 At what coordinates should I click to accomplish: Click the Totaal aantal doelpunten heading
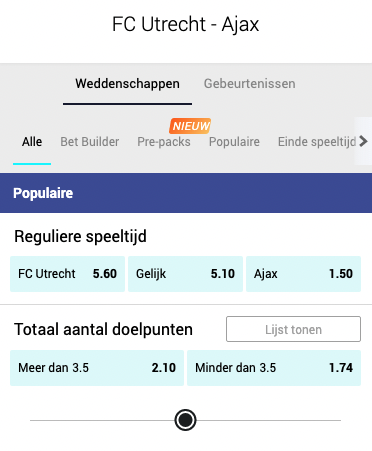pyautogui.click(x=103, y=330)
